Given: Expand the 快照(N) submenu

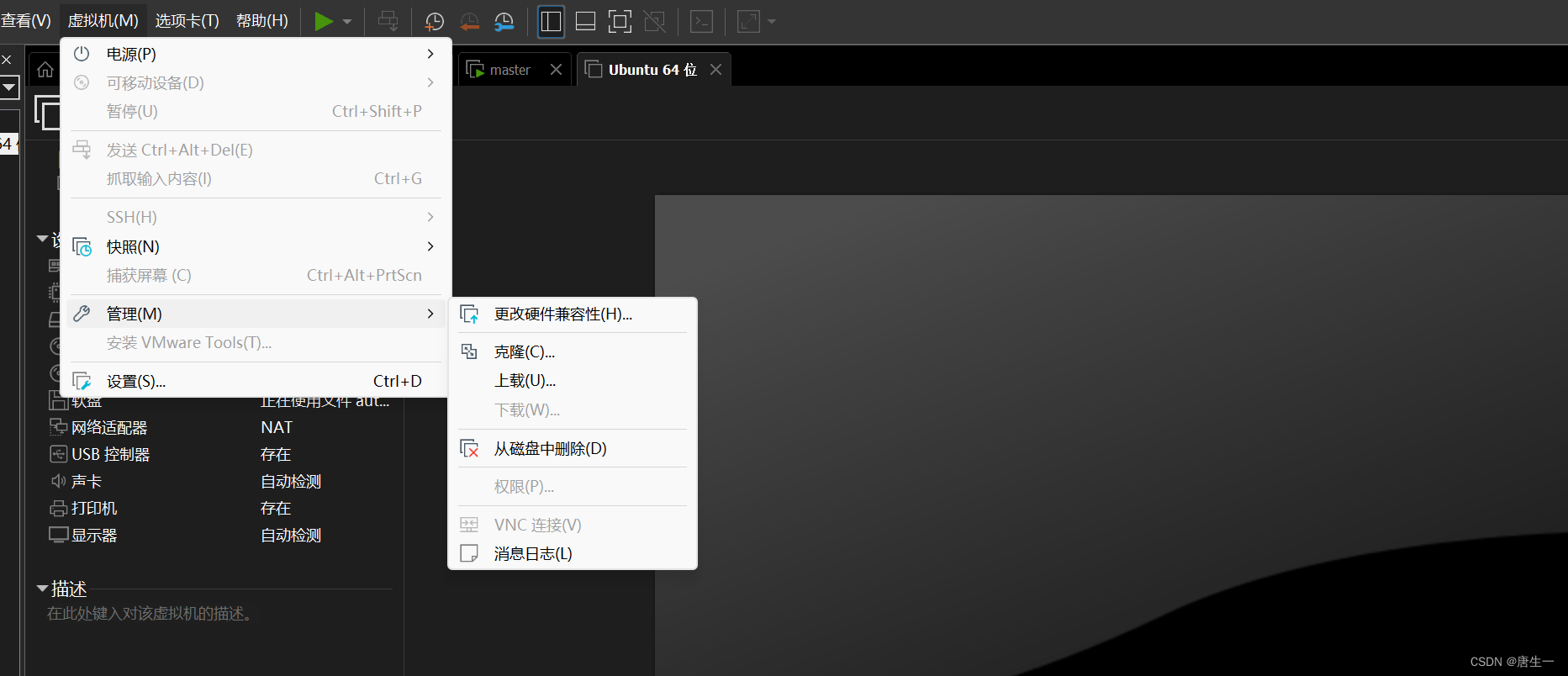Looking at the screenshot, I should 256,246.
